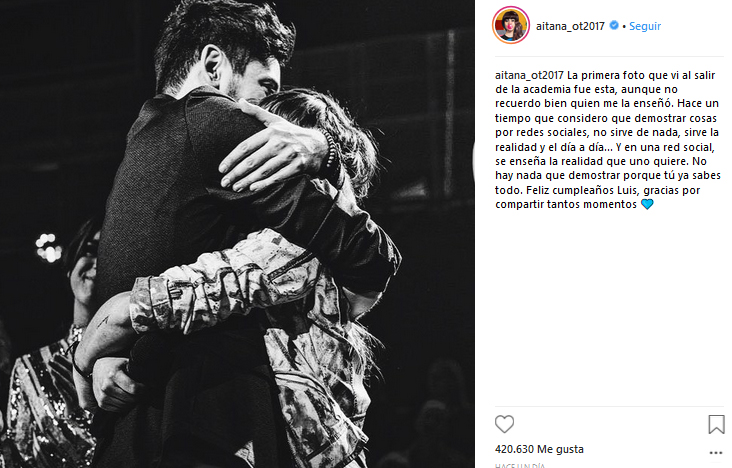Image resolution: width=732 pixels, height=468 pixels.
Task: Open the three-dot more options menu
Action: point(716,453)
